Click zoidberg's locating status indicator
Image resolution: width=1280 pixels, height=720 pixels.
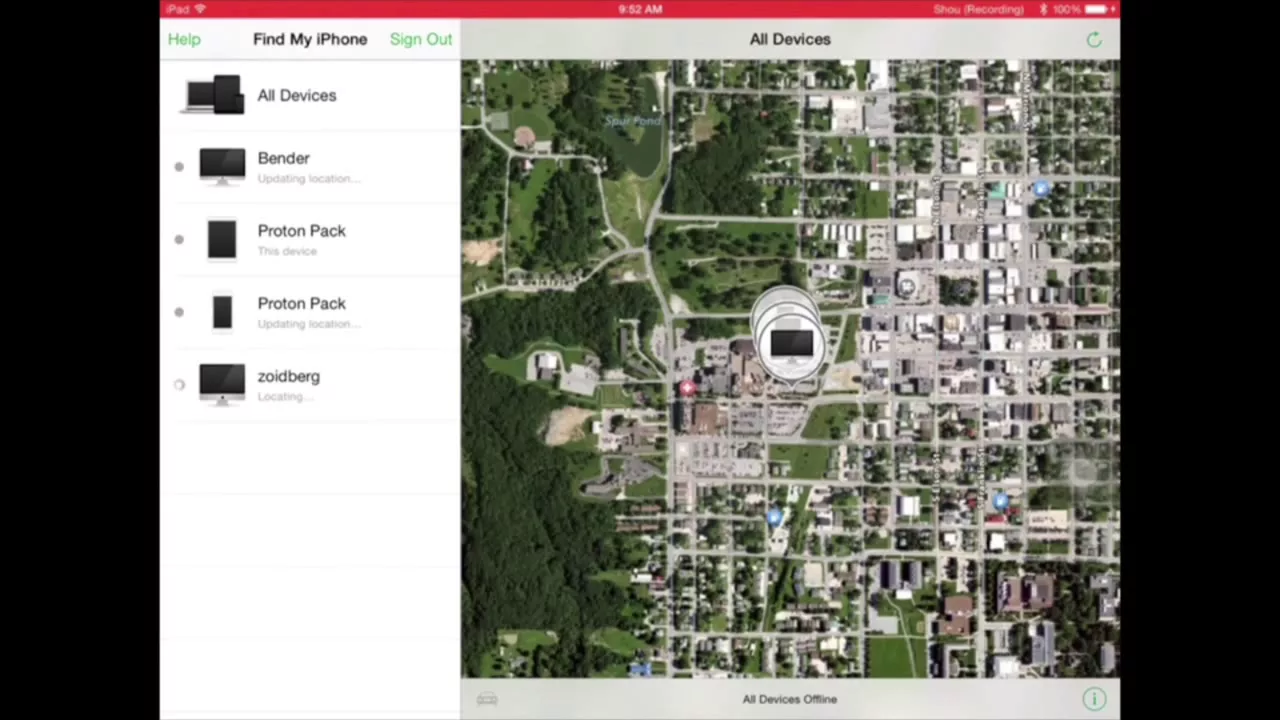click(x=179, y=384)
